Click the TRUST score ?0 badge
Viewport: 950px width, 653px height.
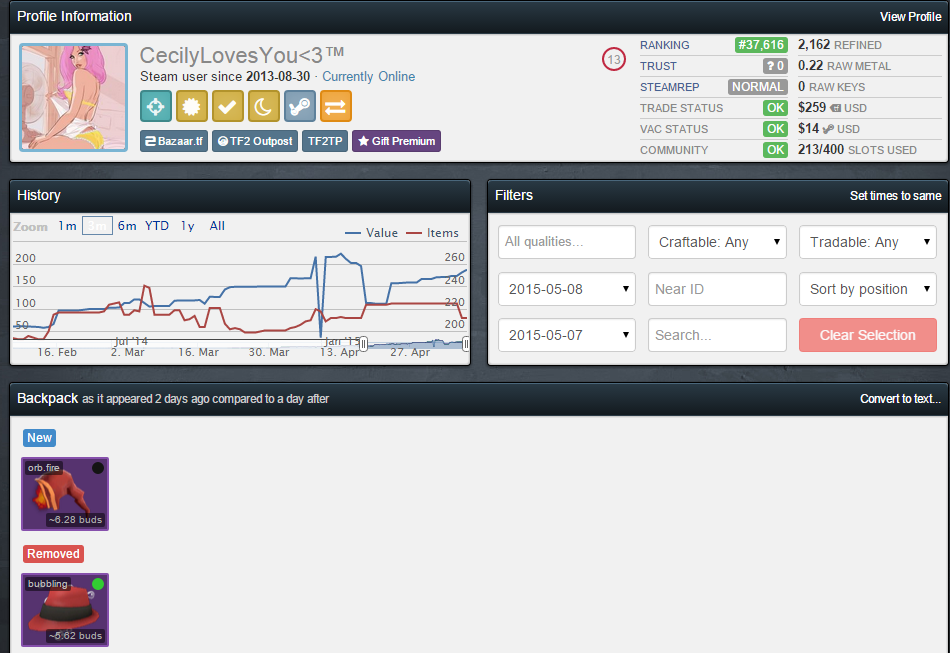[775, 66]
